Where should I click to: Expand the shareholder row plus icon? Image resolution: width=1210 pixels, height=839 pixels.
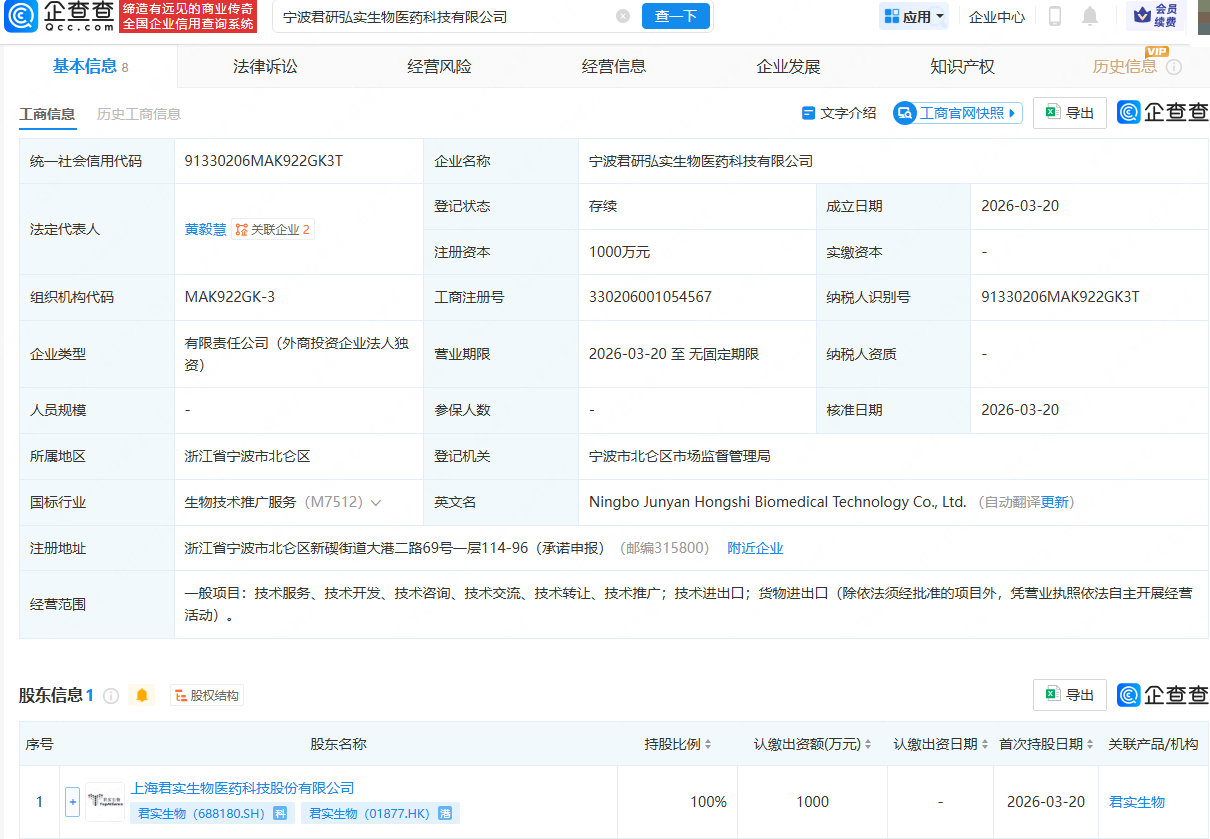click(72, 802)
